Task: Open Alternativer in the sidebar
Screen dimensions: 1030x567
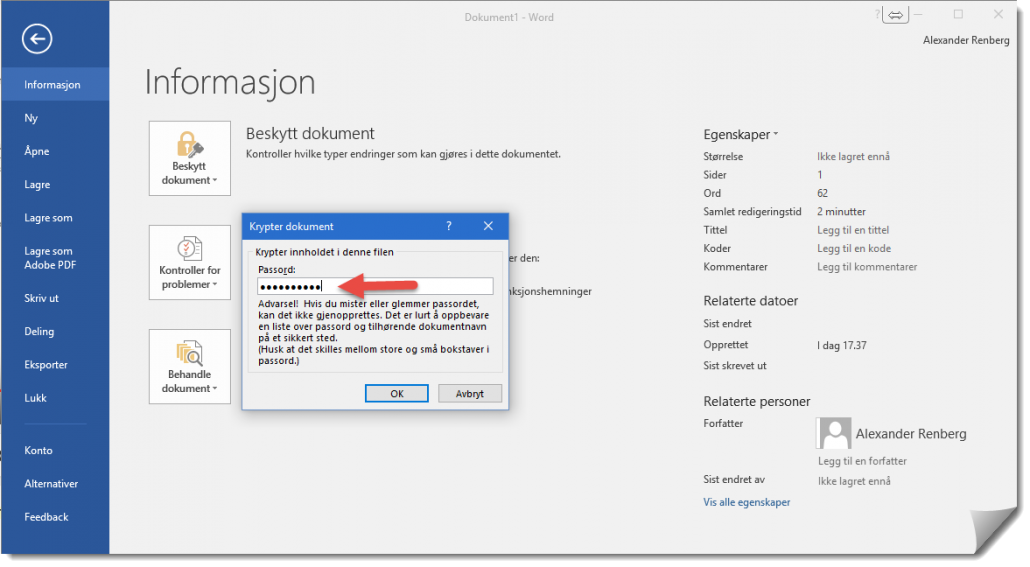Action: click(x=55, y=484)
